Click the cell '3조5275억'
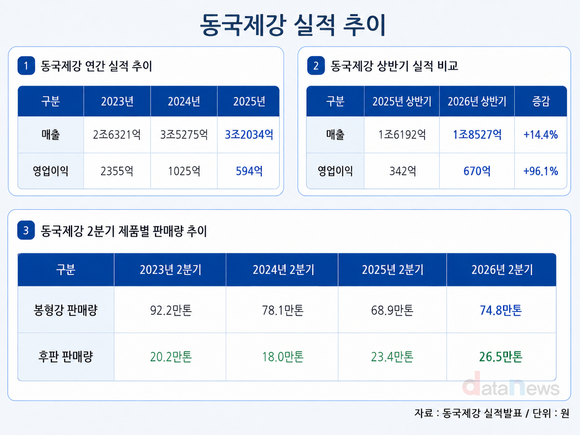Viewport: 580px width, 435px height. pos(184,135)
